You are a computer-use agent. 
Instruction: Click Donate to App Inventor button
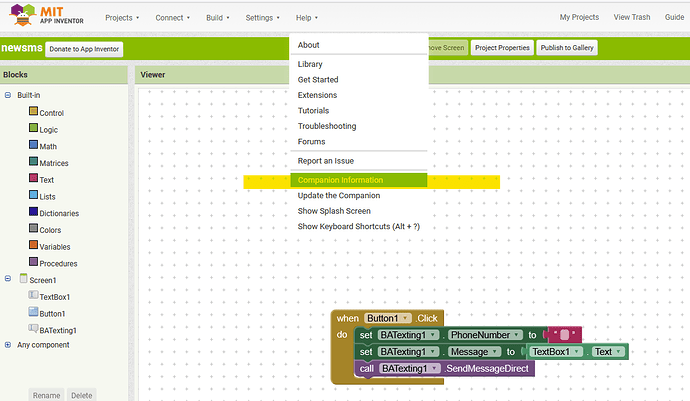click(84, 48)
